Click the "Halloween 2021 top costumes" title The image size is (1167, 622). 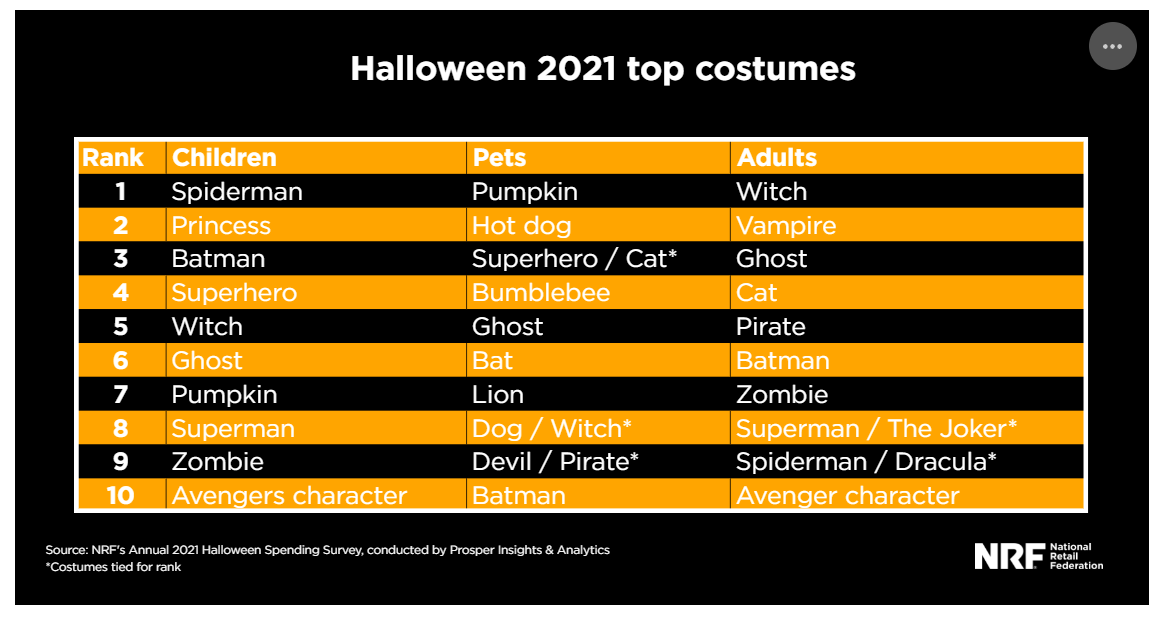[x=603, y=69]
